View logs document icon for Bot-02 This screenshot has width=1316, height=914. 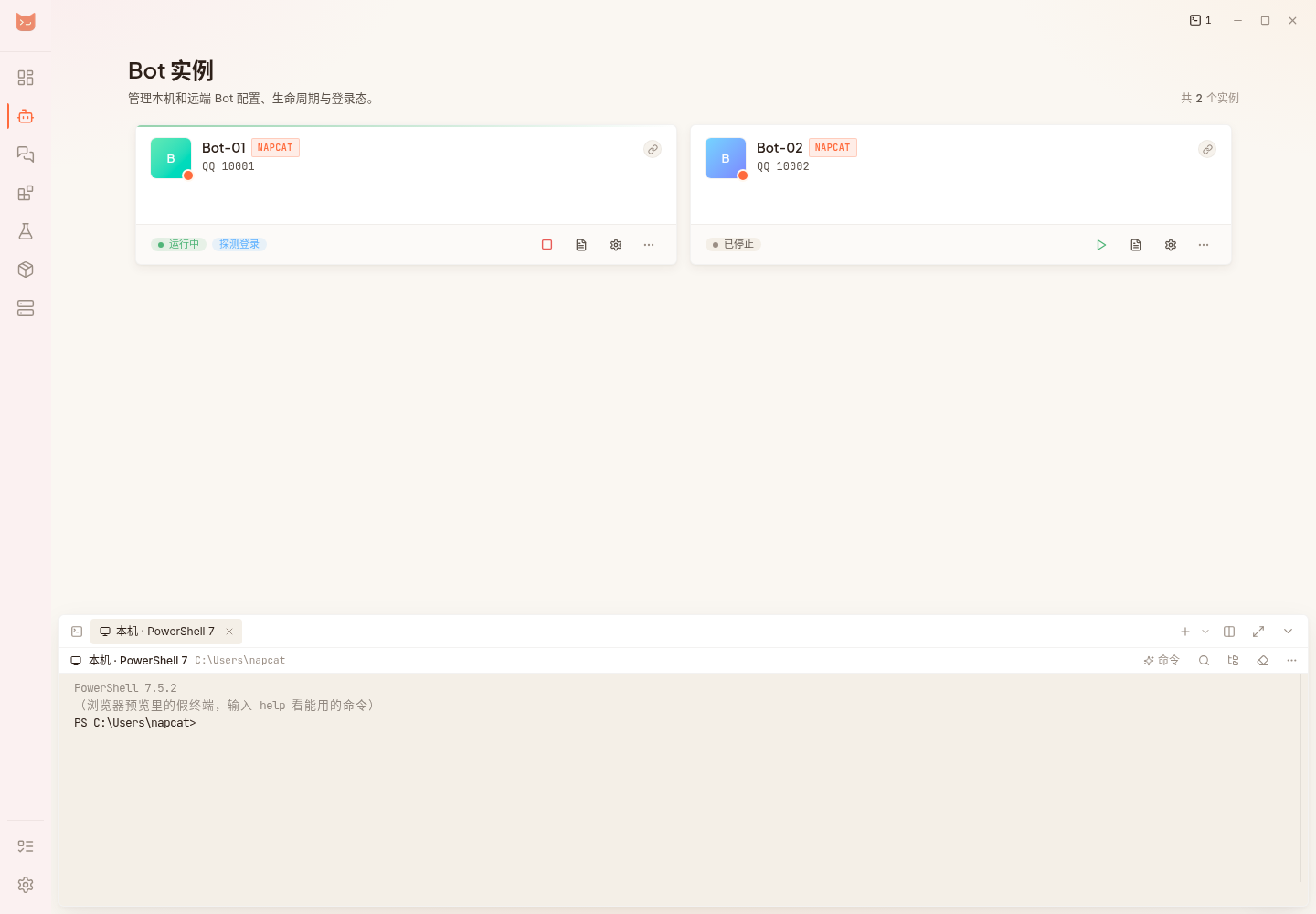click(1136, 245)
